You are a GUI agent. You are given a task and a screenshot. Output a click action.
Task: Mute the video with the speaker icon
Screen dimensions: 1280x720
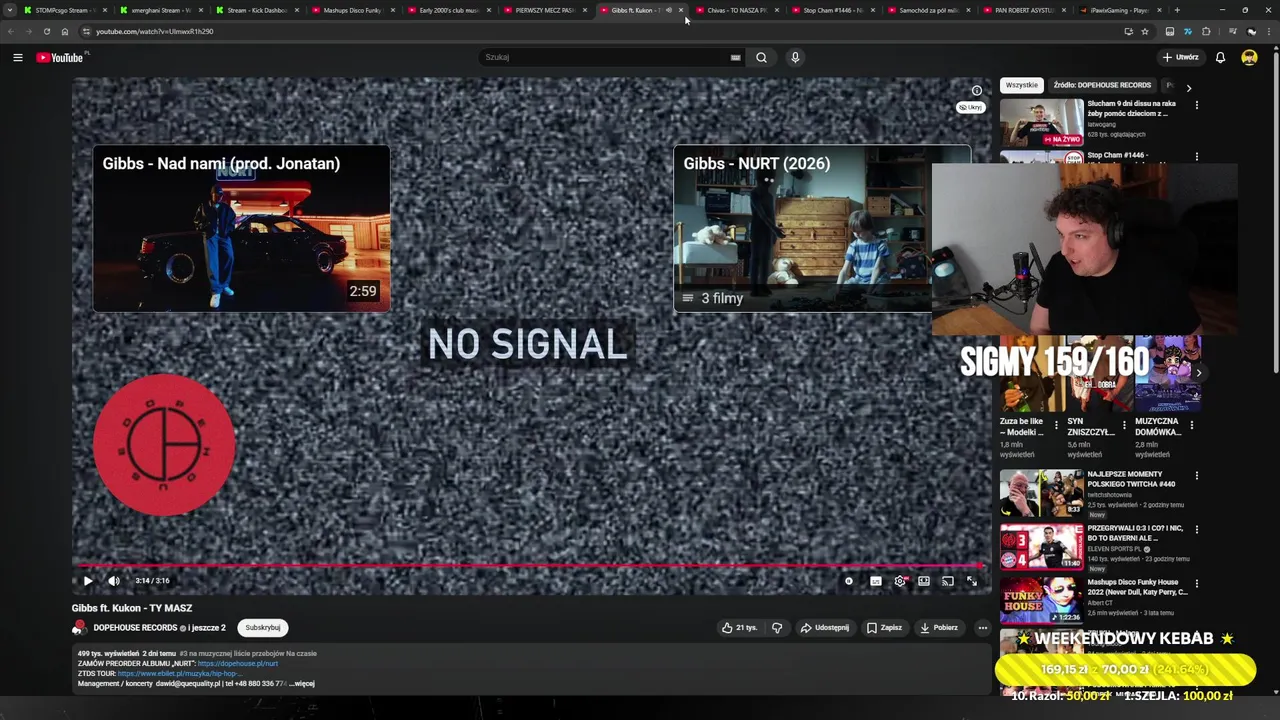(114, 581)
